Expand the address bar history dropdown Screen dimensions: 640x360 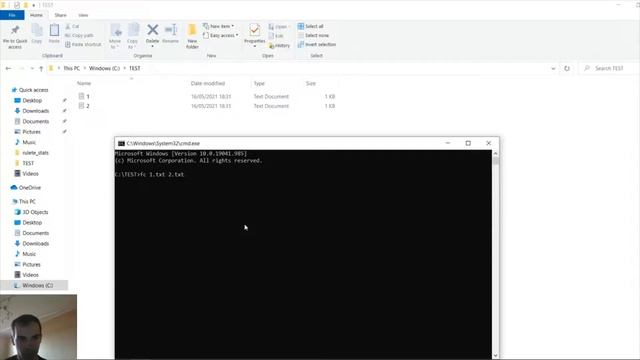(553, 68)
